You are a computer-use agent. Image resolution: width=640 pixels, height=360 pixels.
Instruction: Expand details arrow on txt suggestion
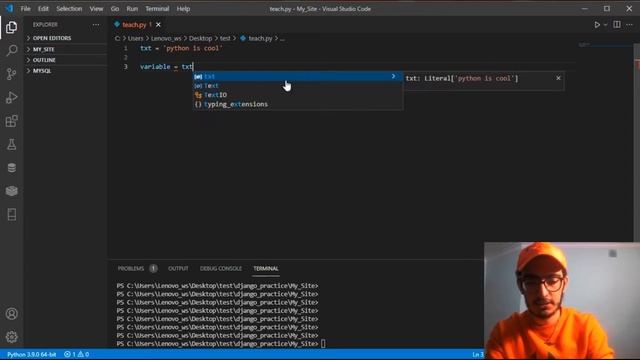coord(393,76)
